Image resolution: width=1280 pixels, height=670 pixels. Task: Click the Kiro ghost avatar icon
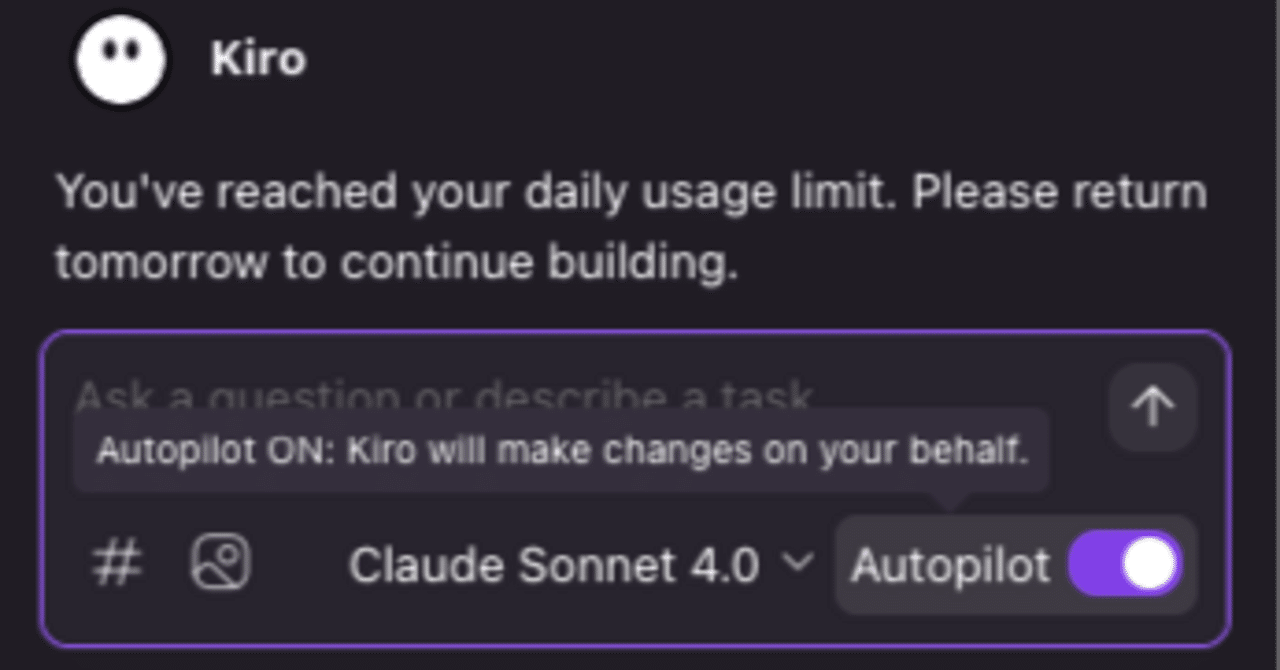[x=119, y=59]
